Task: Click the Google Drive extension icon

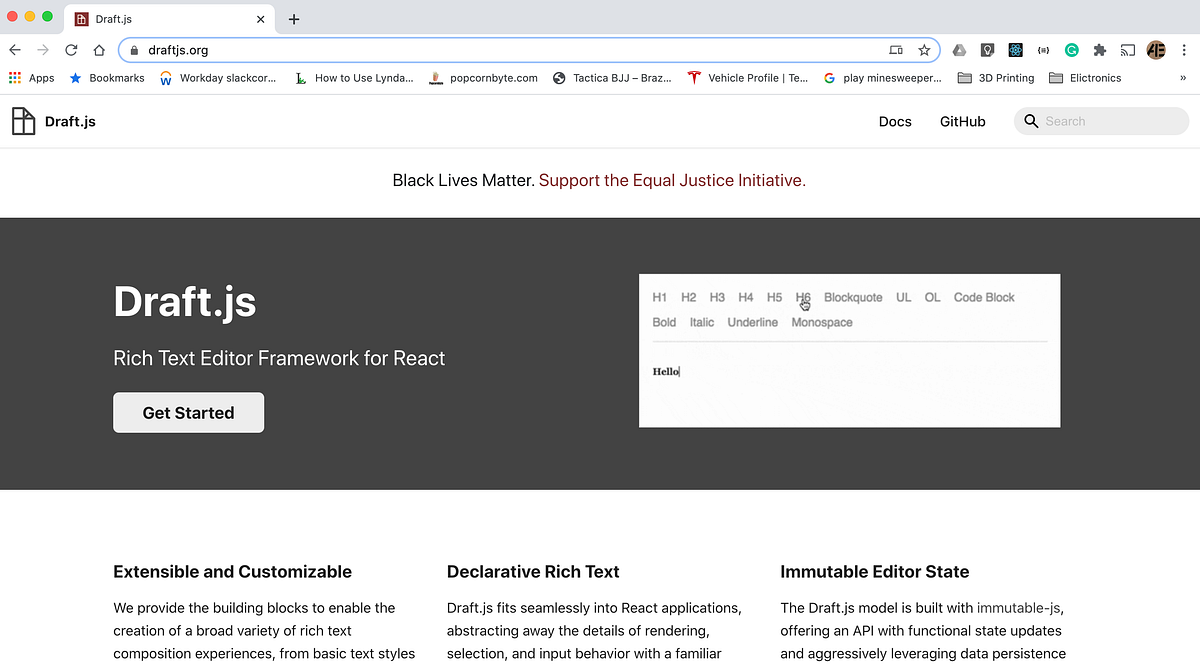Action: pyautogui.click(x=958, y=50)
